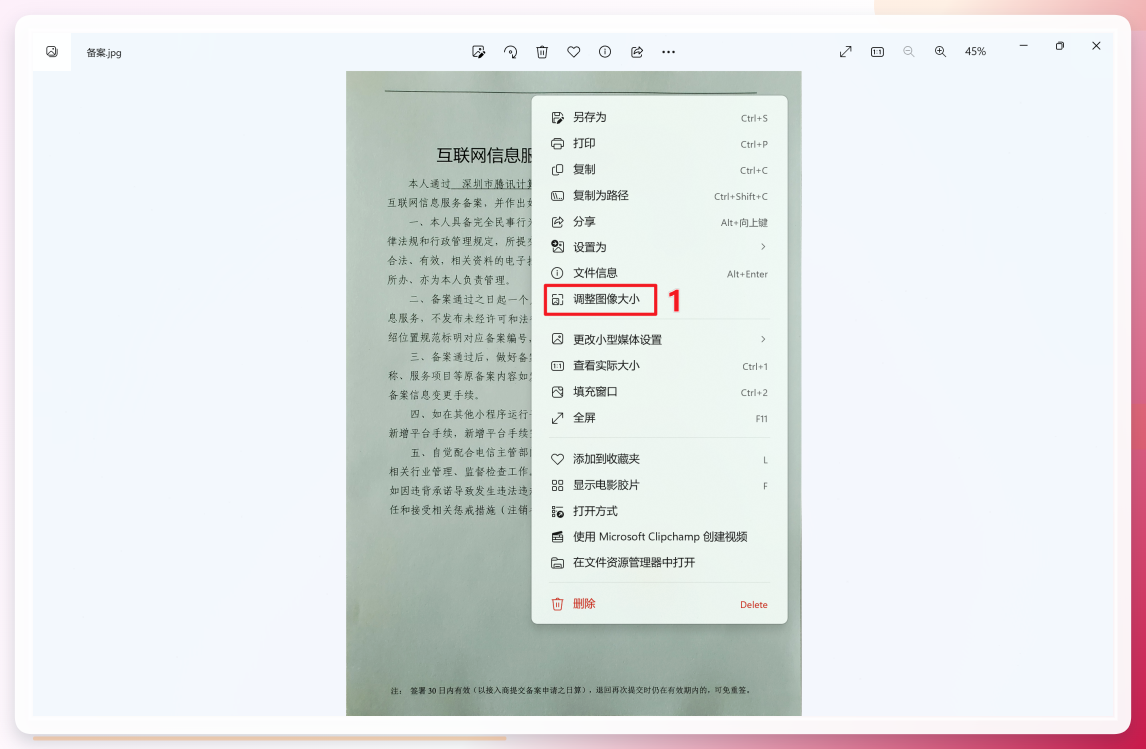The height and width of the screenshot is (749, 1146).
Task: Choose 添加到收藏夹 menu entry
Action: [x=659, y=460]
